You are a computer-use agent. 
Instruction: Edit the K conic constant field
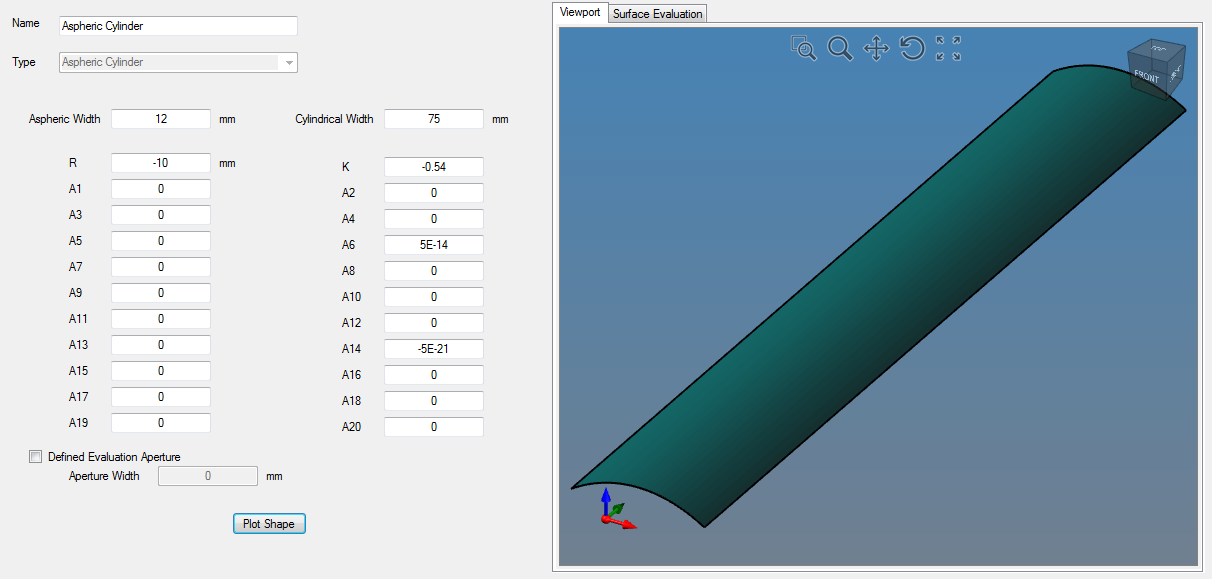point(433,166)
